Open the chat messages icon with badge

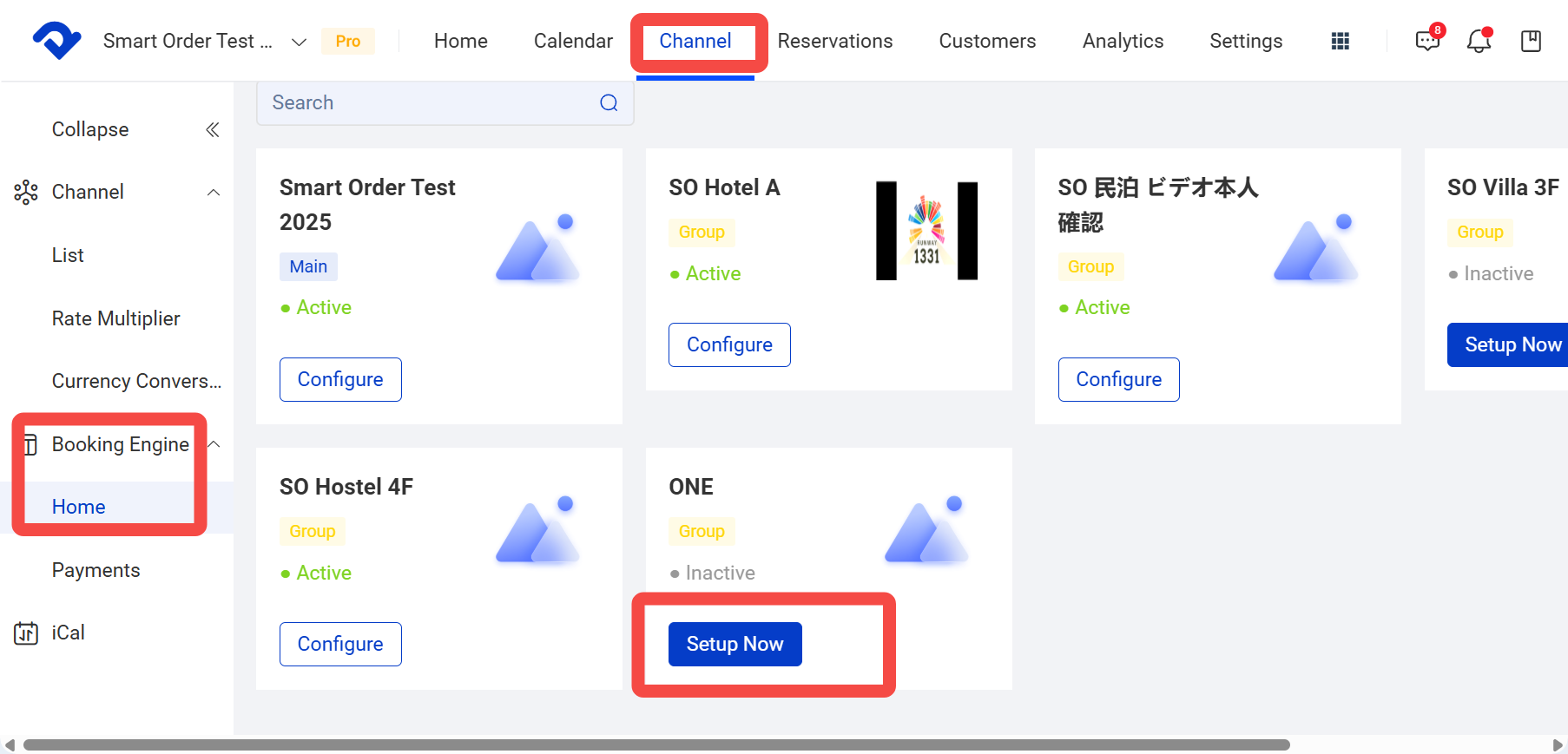1429,39
